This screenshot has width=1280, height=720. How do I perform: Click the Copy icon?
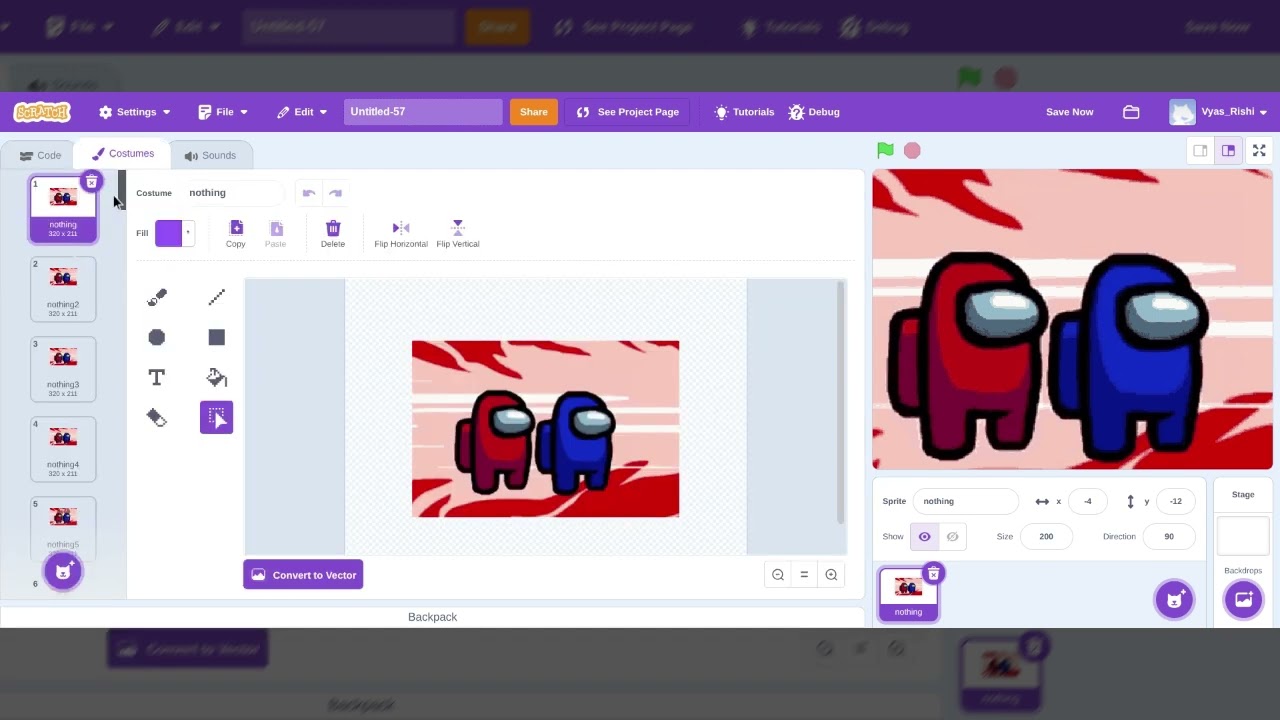[x=236, y=234]
